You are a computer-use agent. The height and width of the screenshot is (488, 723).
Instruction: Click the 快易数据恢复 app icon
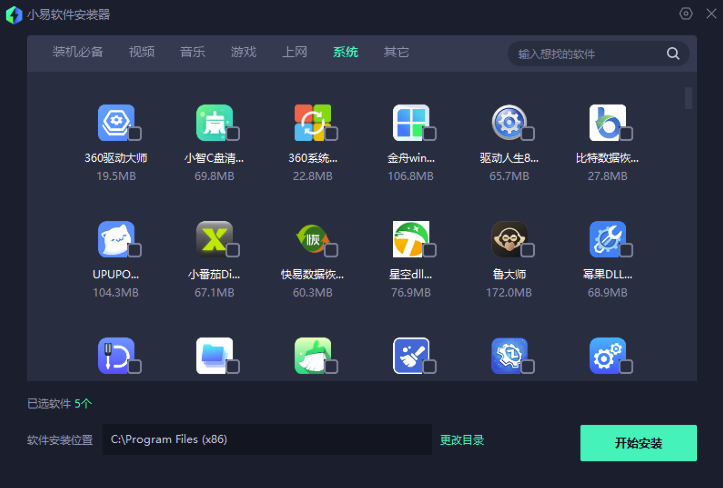point(313,239)
